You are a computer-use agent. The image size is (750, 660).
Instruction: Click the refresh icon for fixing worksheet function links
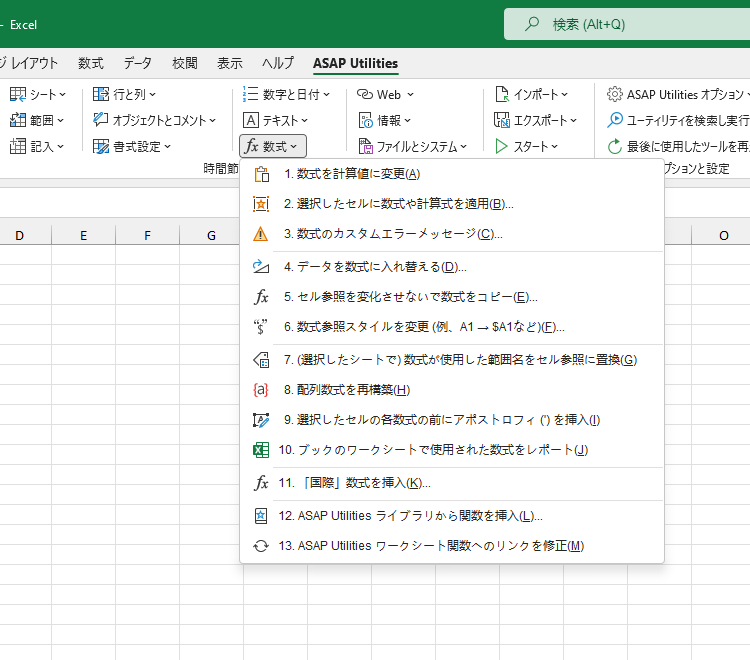[x=262, y=546]
